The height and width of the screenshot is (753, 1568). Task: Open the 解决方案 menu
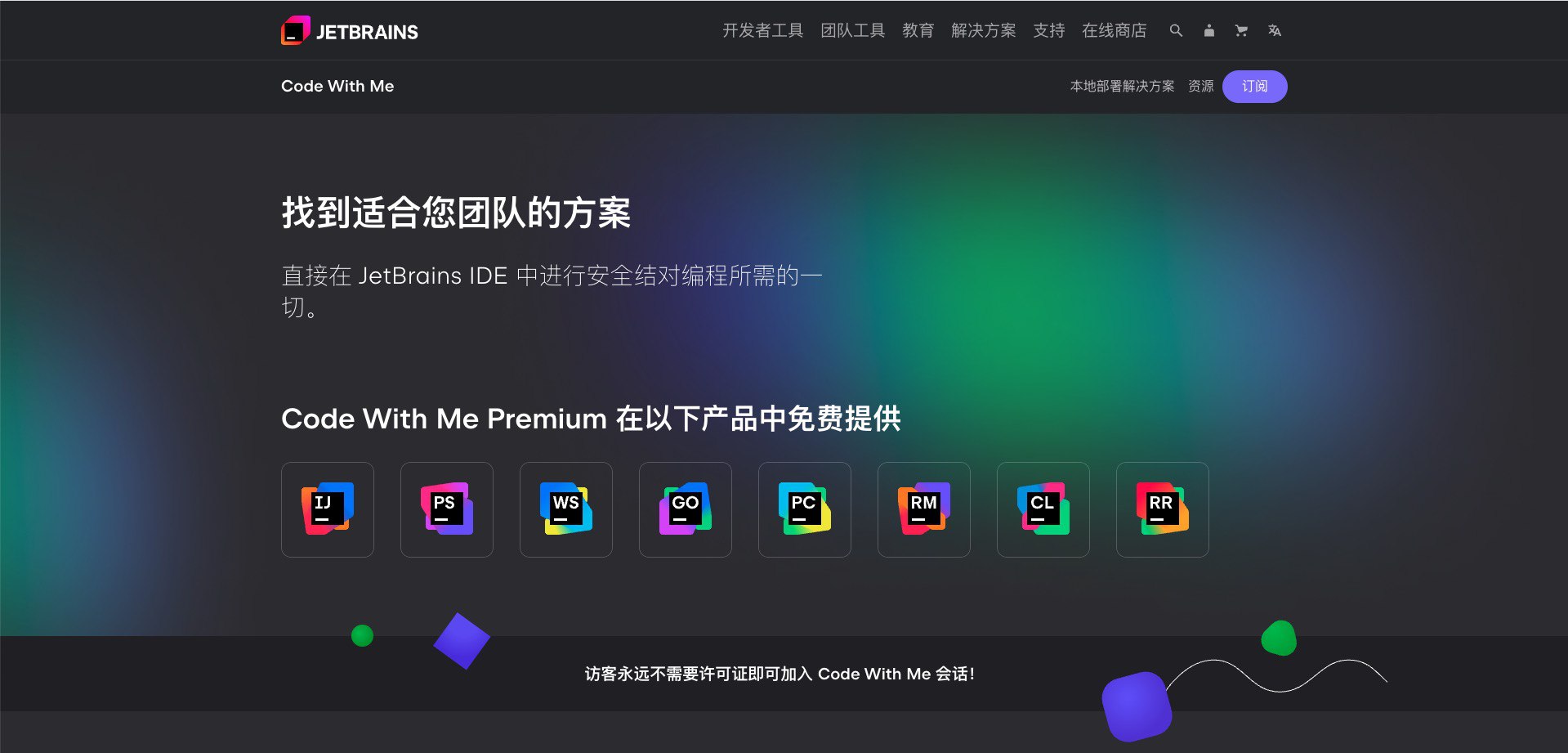[984, 30]
